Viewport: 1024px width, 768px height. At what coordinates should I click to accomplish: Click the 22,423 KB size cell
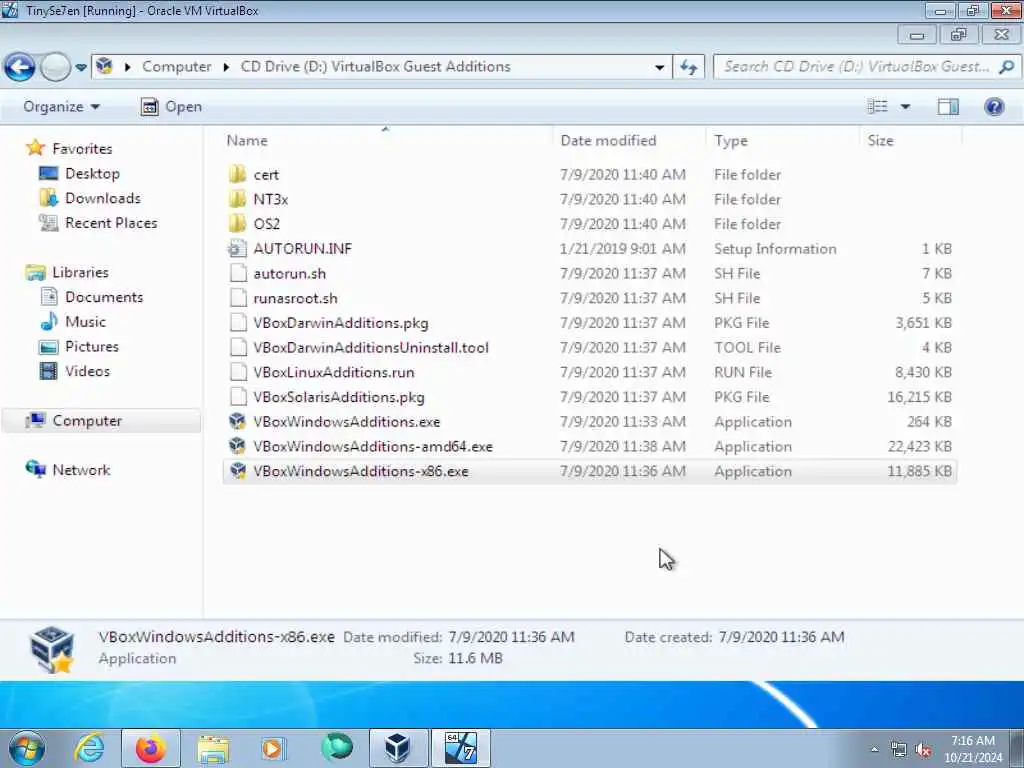point(919,447)
